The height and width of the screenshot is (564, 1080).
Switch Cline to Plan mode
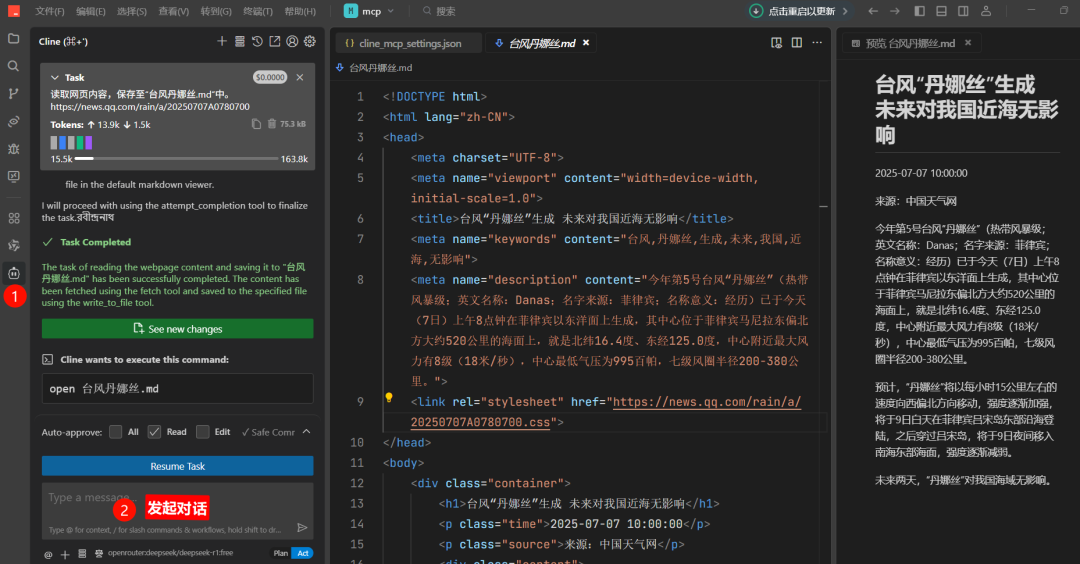[x=281, y=553]
